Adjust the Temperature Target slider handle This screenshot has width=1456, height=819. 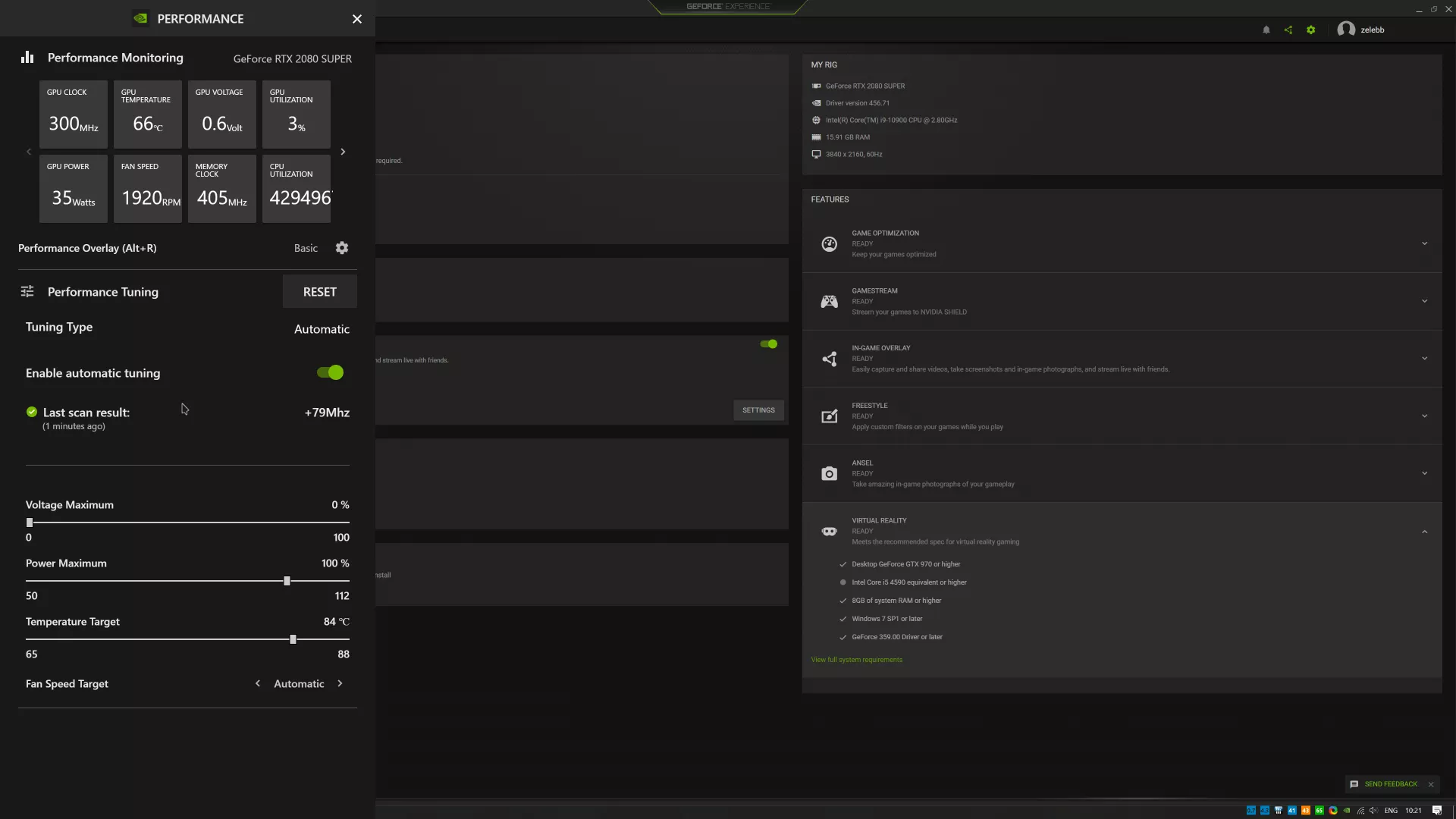[293, 639]
